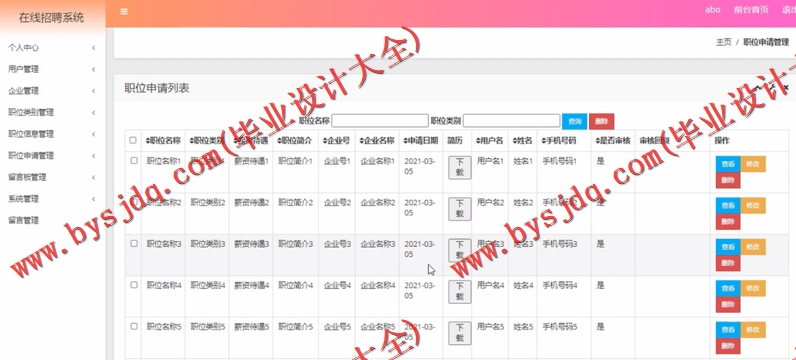Click the blue 查询 search button
This screenshot has height=360, width=796.
tap(575, 121)
